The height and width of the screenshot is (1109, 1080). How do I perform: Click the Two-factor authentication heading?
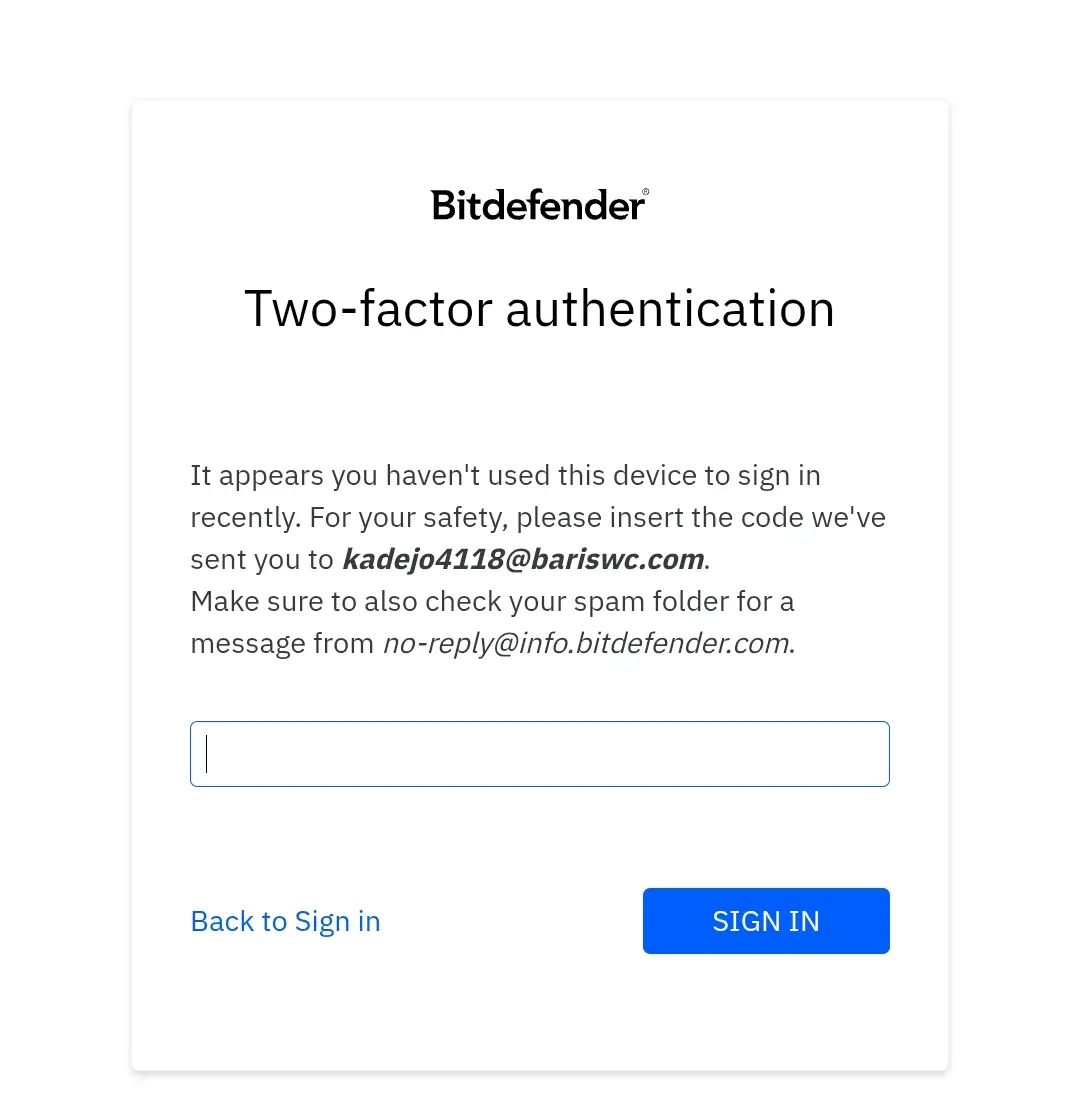tap(540, 309)
